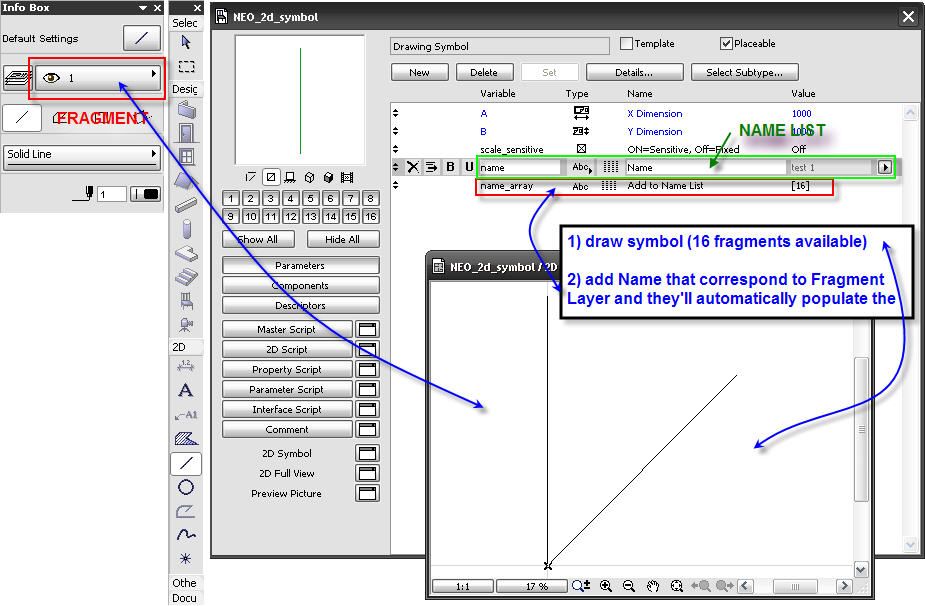Screen dimensions: 925x606
Task: Choose the Door tool
Action: point(186,133)
